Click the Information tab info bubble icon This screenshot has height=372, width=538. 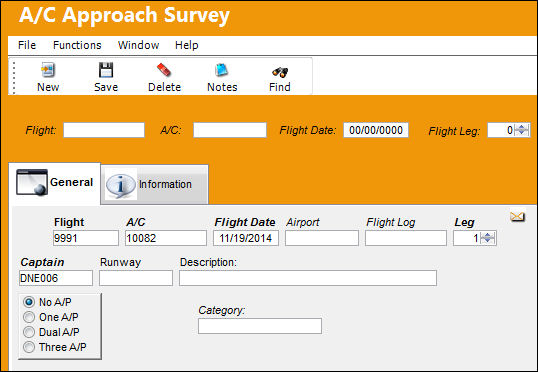pyautogui.click(x=120, y=186)
